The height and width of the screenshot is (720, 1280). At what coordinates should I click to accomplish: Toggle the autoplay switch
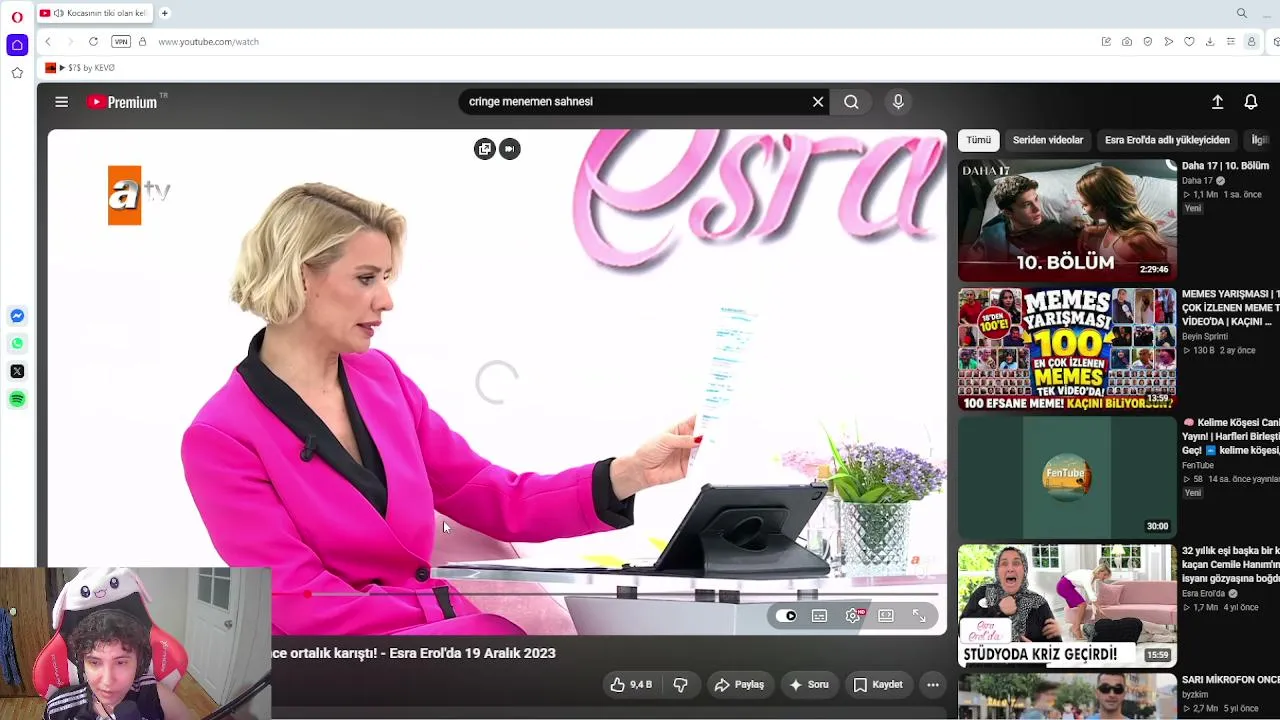(787, 616)
